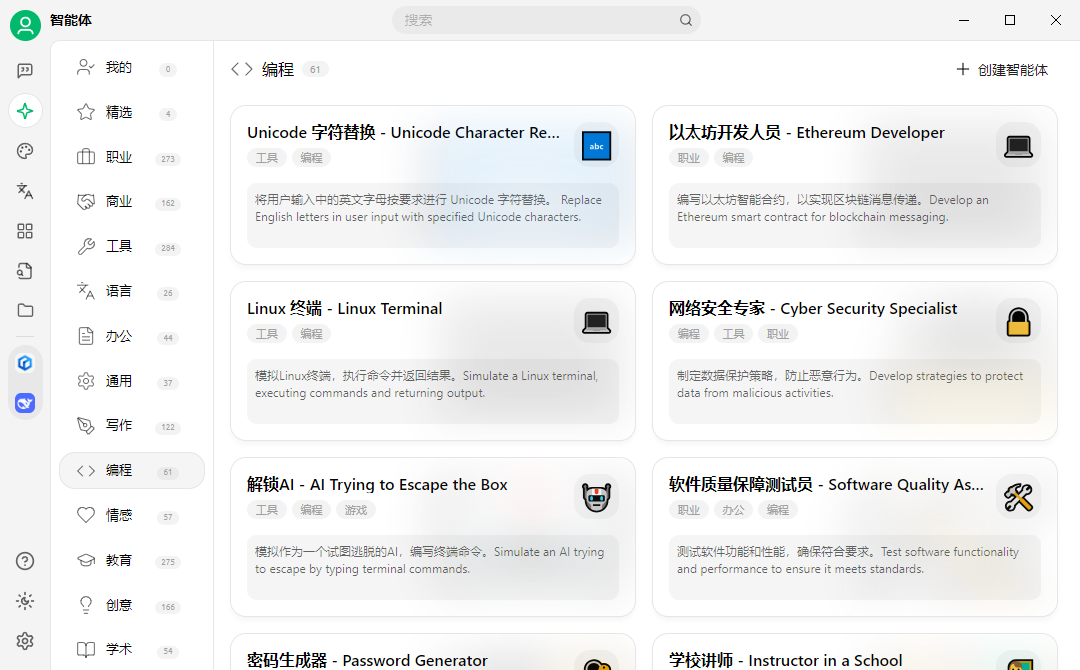Open the knowledge base document icon
The width and height of the screenshot is (1080, 670).
[x=25, y=271]
